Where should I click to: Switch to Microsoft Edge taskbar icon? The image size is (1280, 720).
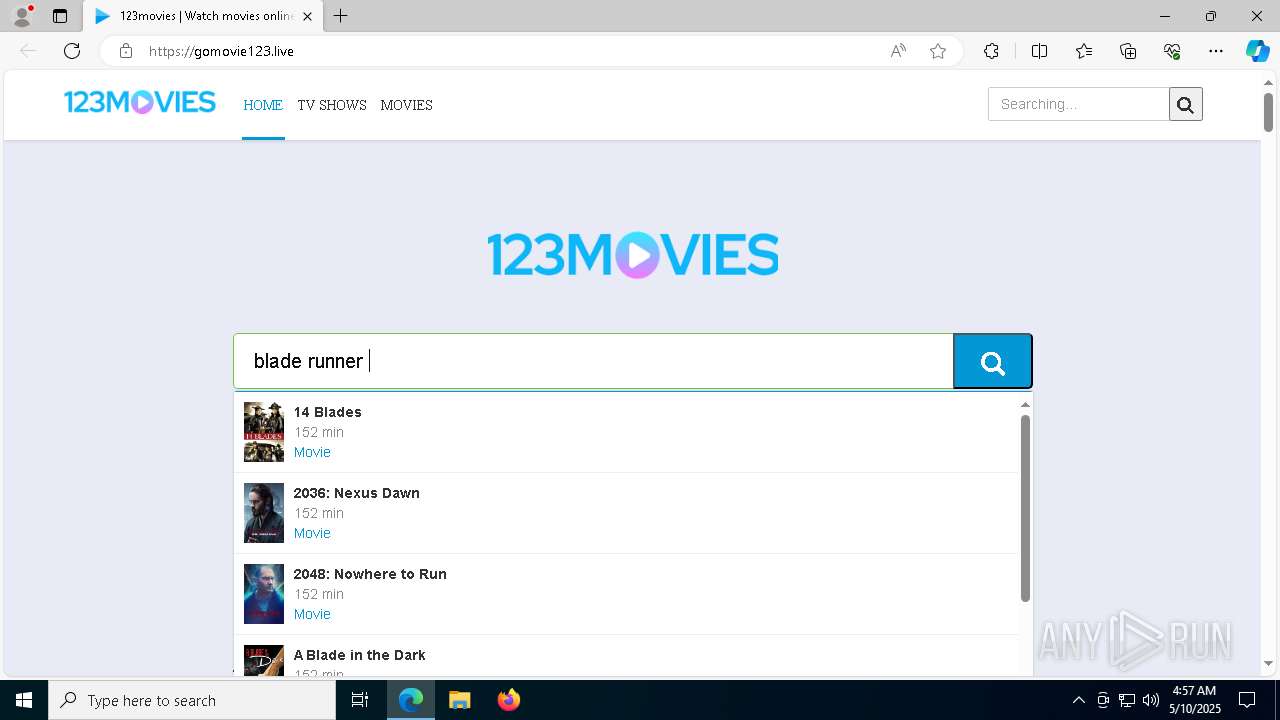411,700
